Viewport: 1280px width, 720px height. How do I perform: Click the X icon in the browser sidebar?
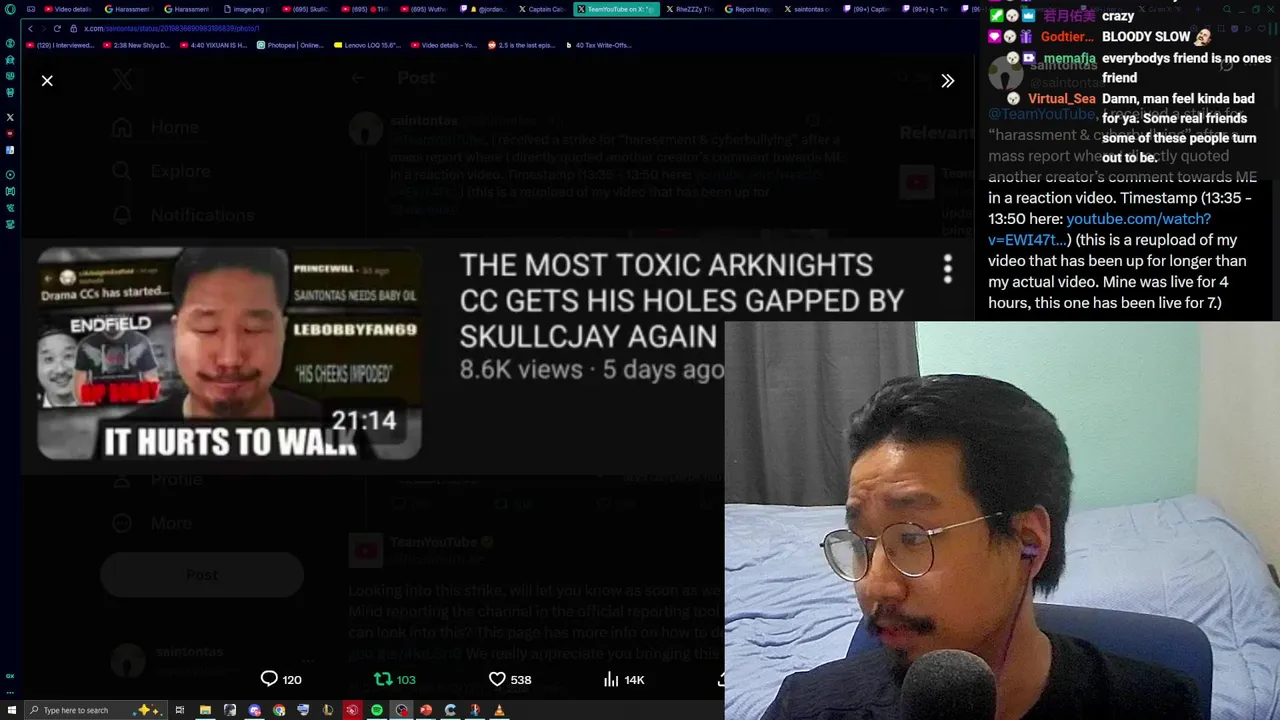point(10,117)
